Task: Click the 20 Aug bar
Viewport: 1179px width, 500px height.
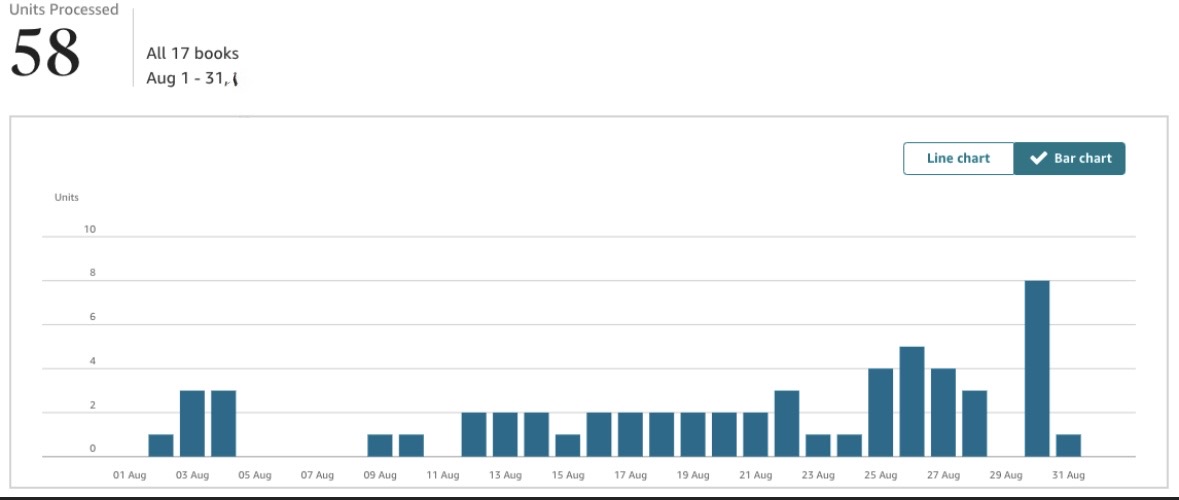Action: coord(724,435)
